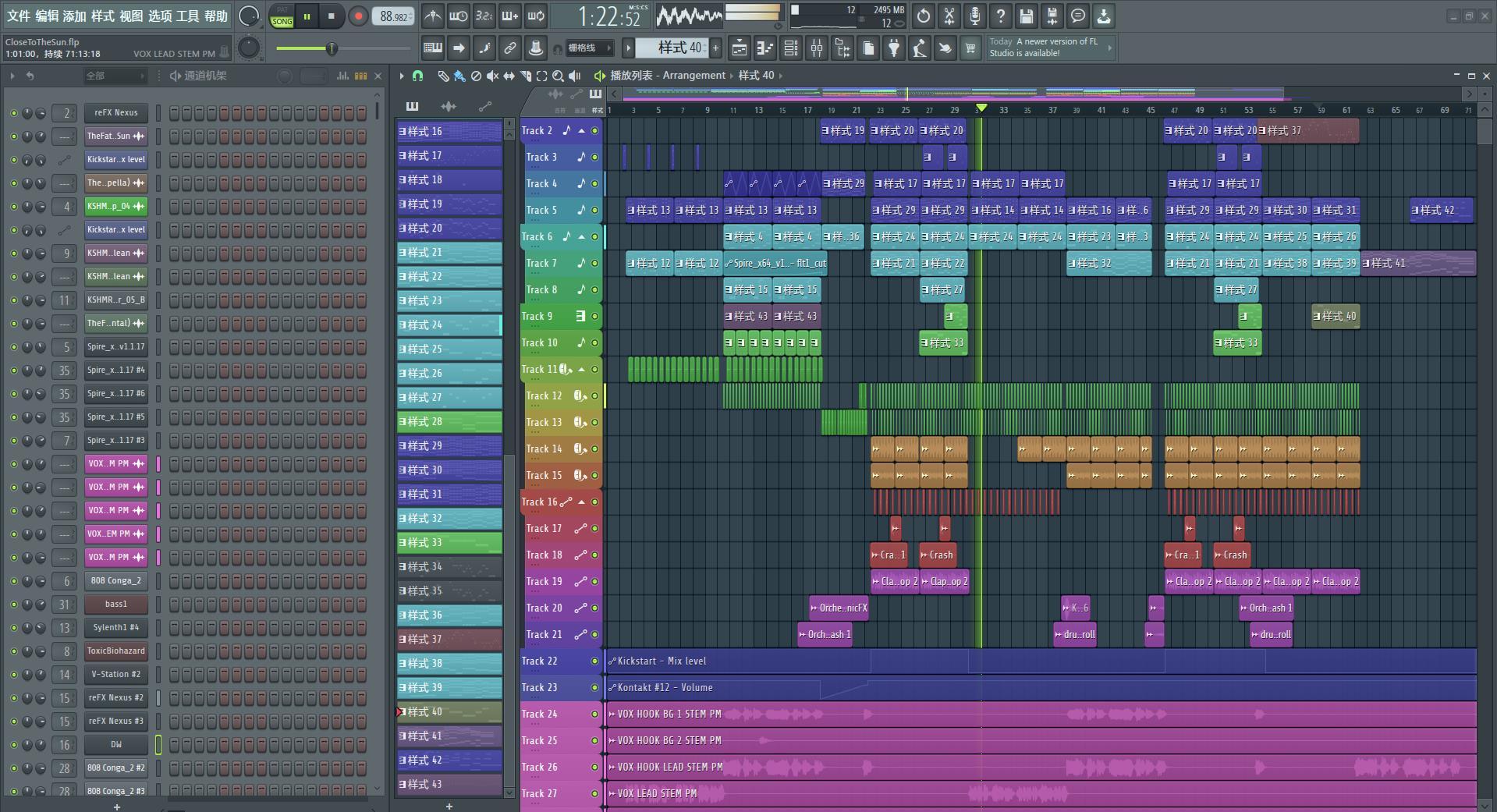Open the mixer view icon
The image size is (1497, 812).
tap(816, 48)
